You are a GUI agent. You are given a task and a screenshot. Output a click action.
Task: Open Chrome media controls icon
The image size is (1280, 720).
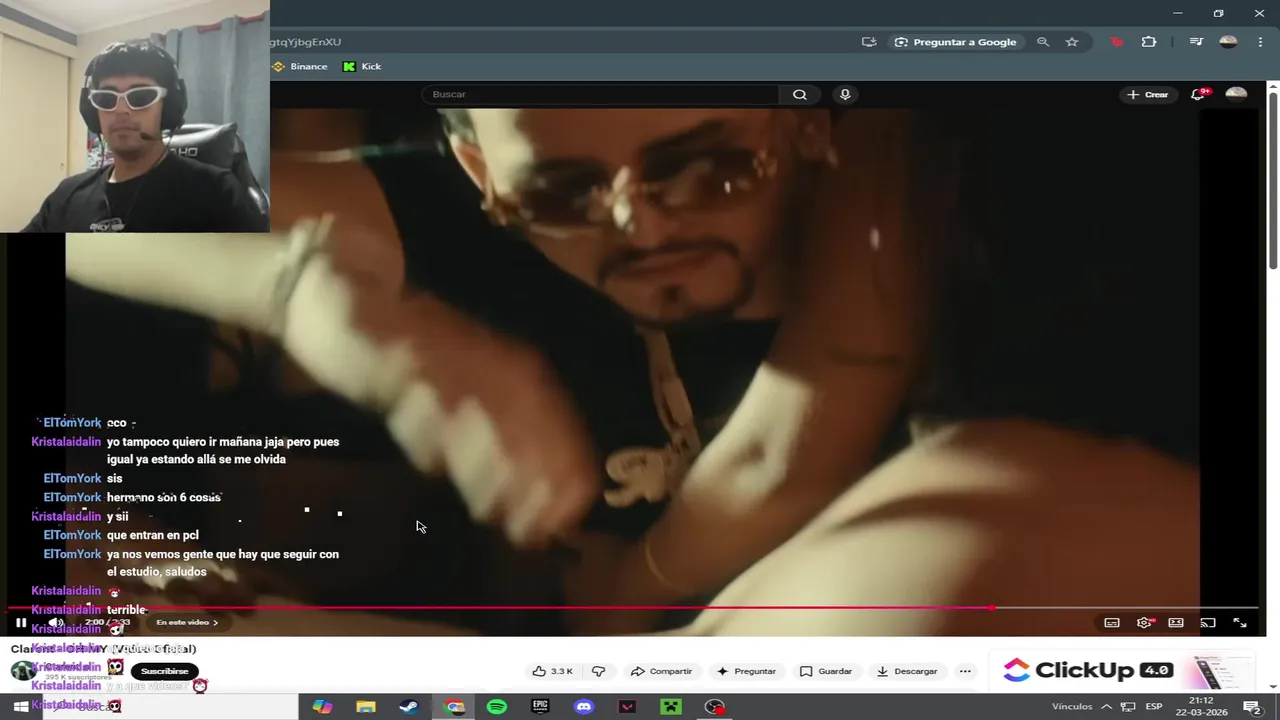1196,42
